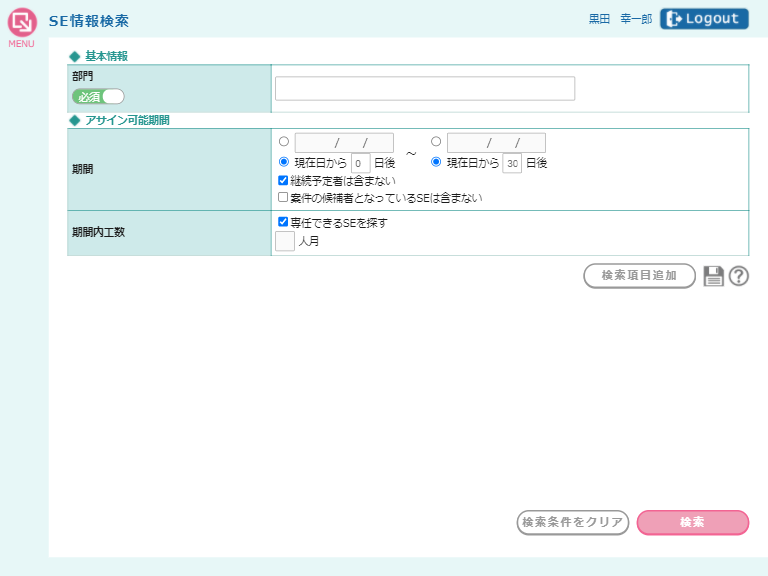Click the start days-offset field showing 0
Image resolution: width=768 pixels, height=576 pixels.
click(361, 163)
